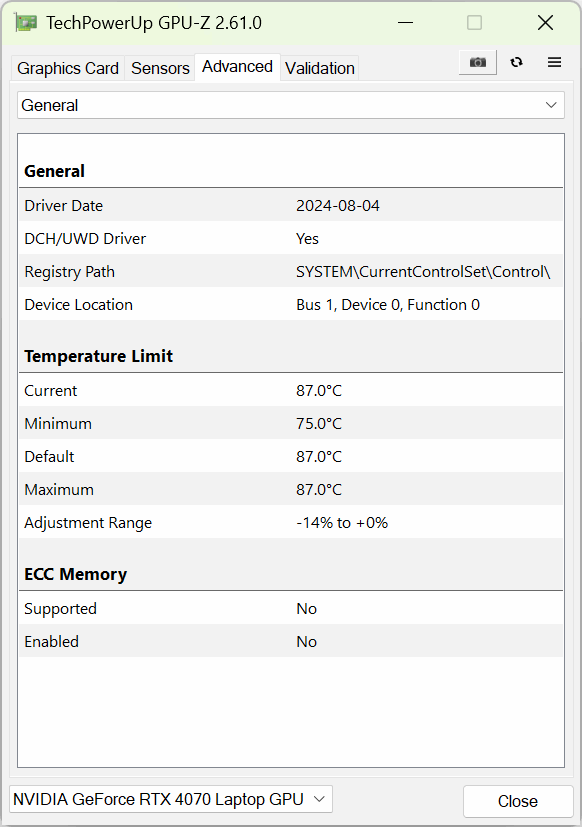Image resolution: width=582 pixels, height=827 pixels.
Task: Go to the Validation tab
Action: (320, 68)
